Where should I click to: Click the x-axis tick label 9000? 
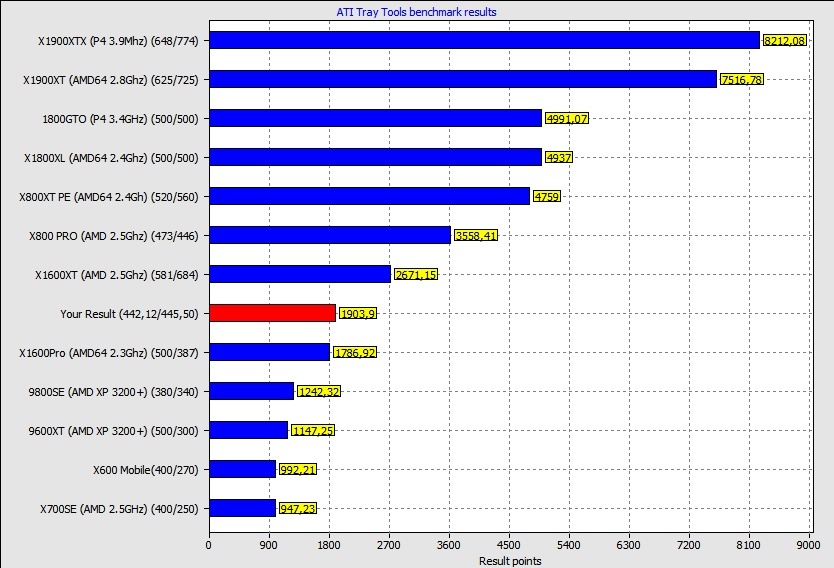click(x=808, y=545)
